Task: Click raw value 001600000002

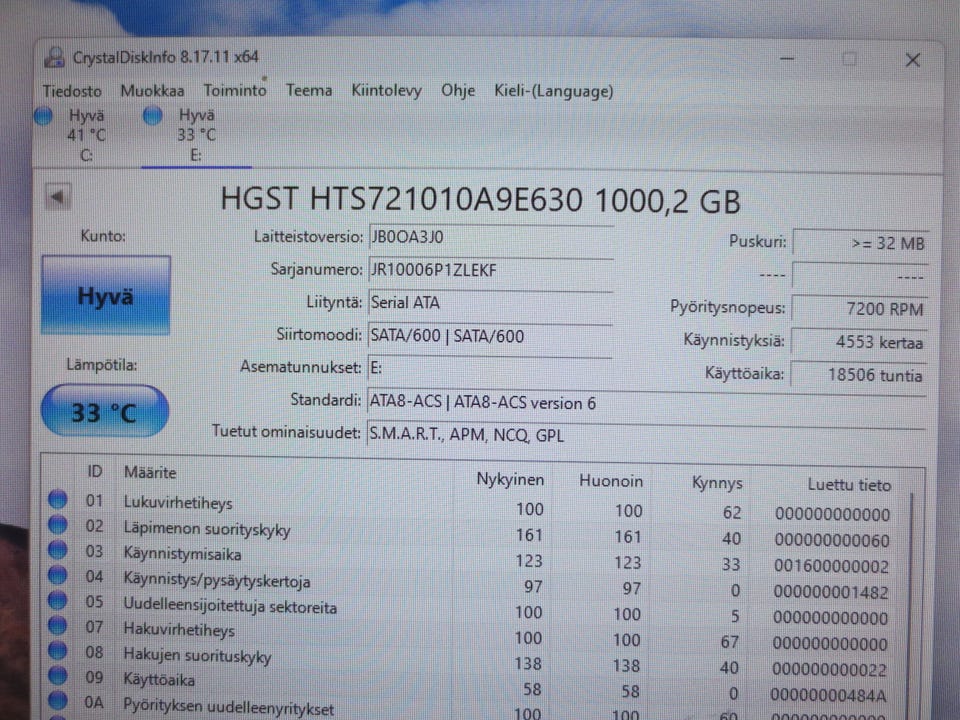Action: tap(831, 566)
